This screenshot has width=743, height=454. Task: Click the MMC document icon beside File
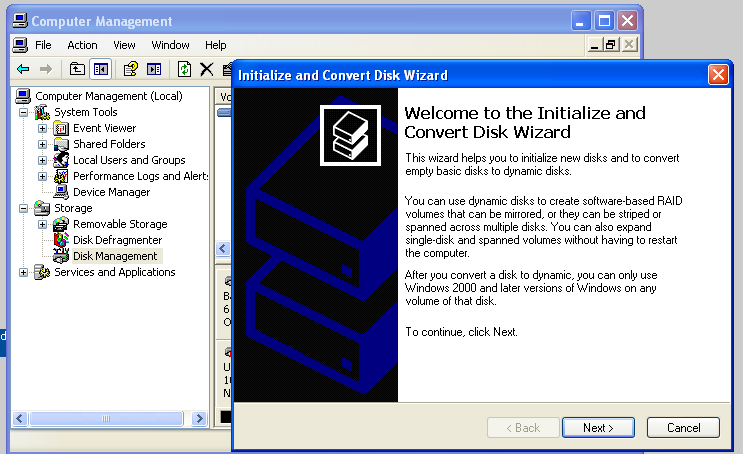pos(20,45)
